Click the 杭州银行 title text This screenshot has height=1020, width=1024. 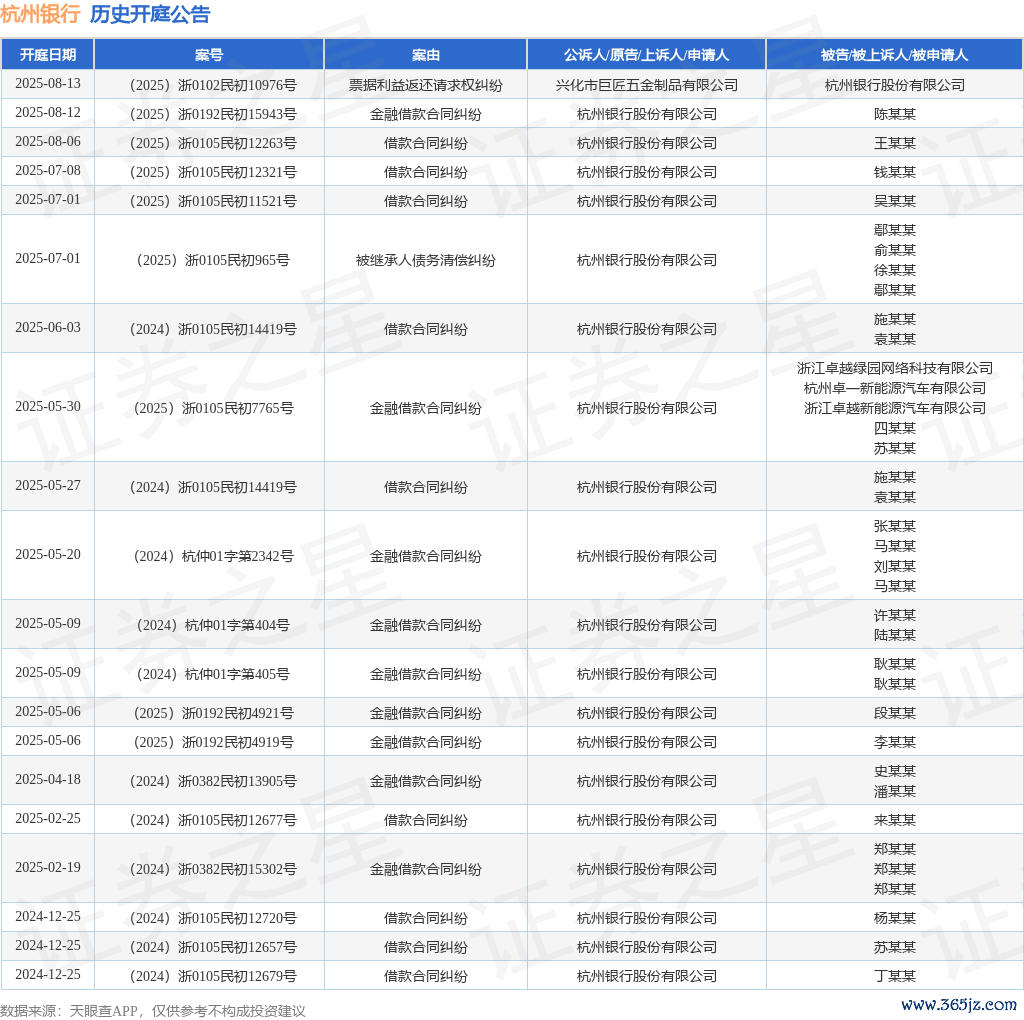tap(40, 14)
